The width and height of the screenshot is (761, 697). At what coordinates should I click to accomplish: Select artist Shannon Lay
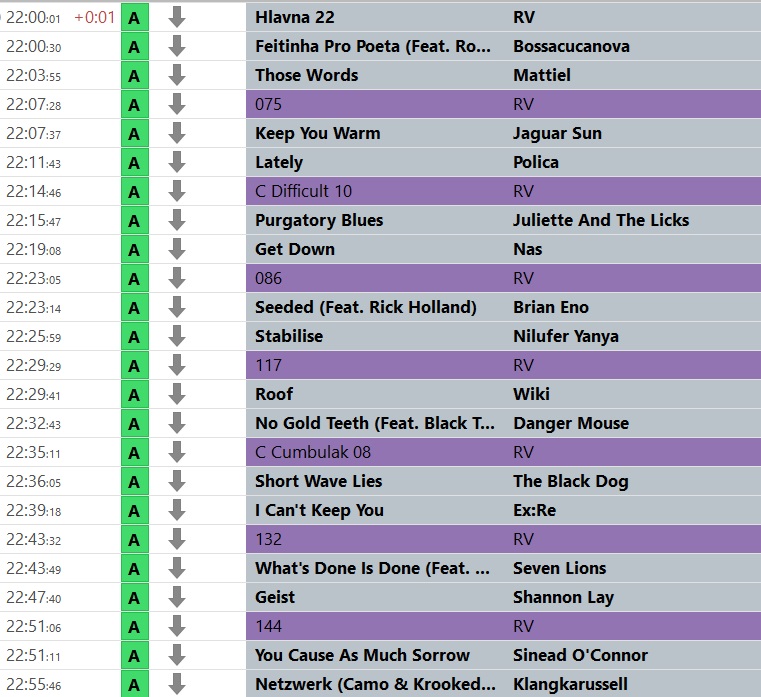563,597
